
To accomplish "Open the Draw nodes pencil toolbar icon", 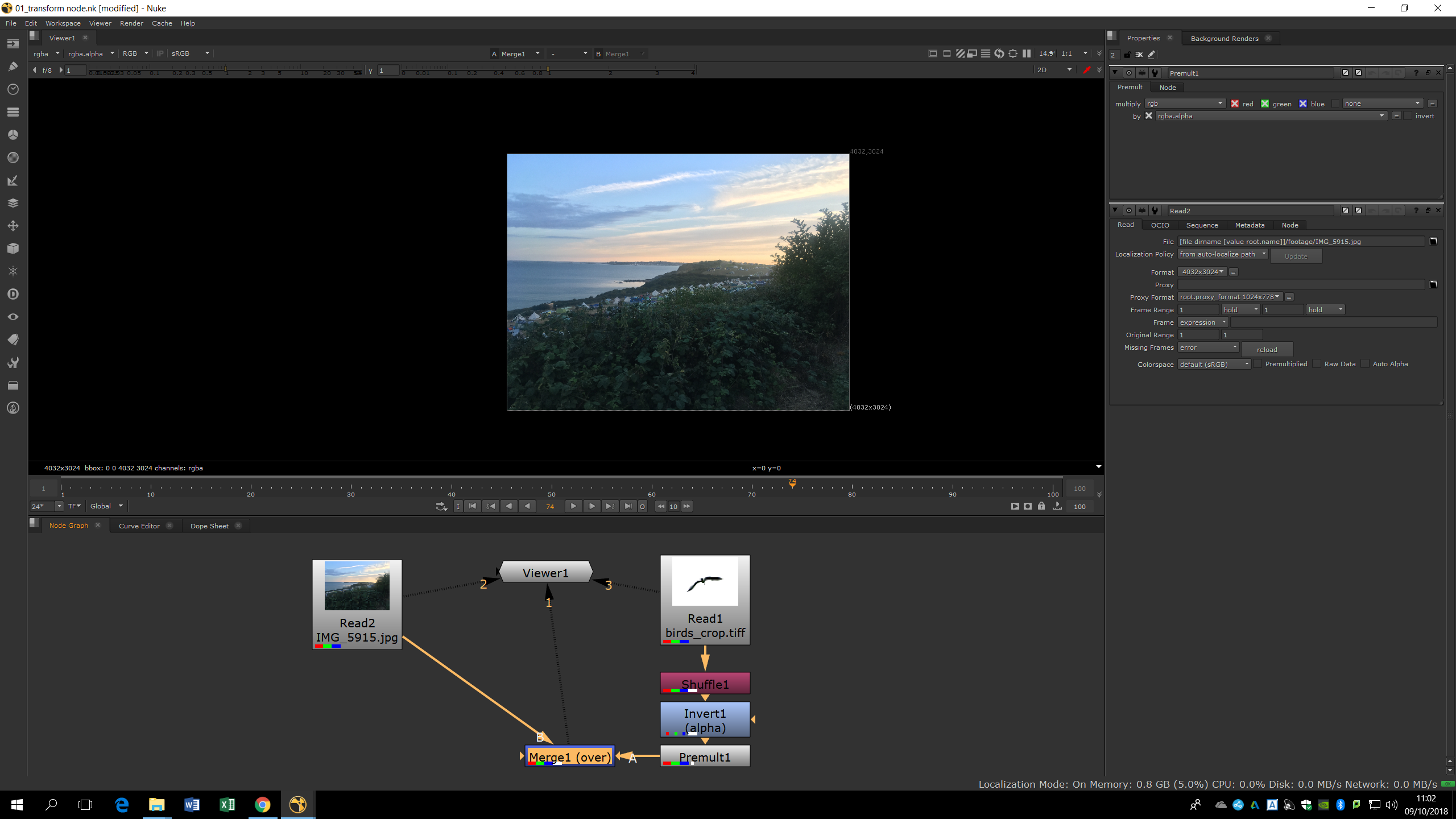I will pos(13,67).
